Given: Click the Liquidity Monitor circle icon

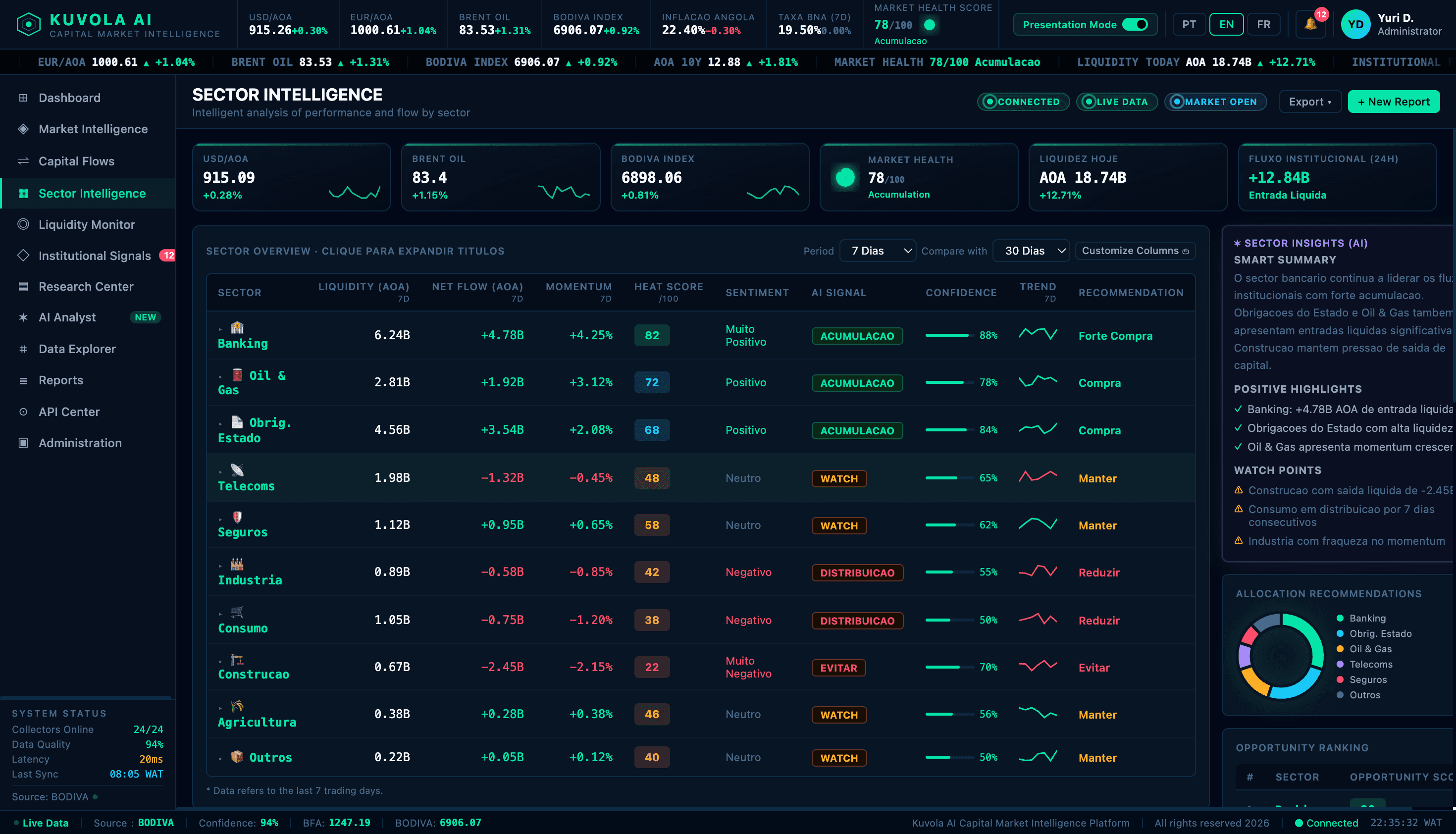Looking at the screenshot, I should point(23,224).
